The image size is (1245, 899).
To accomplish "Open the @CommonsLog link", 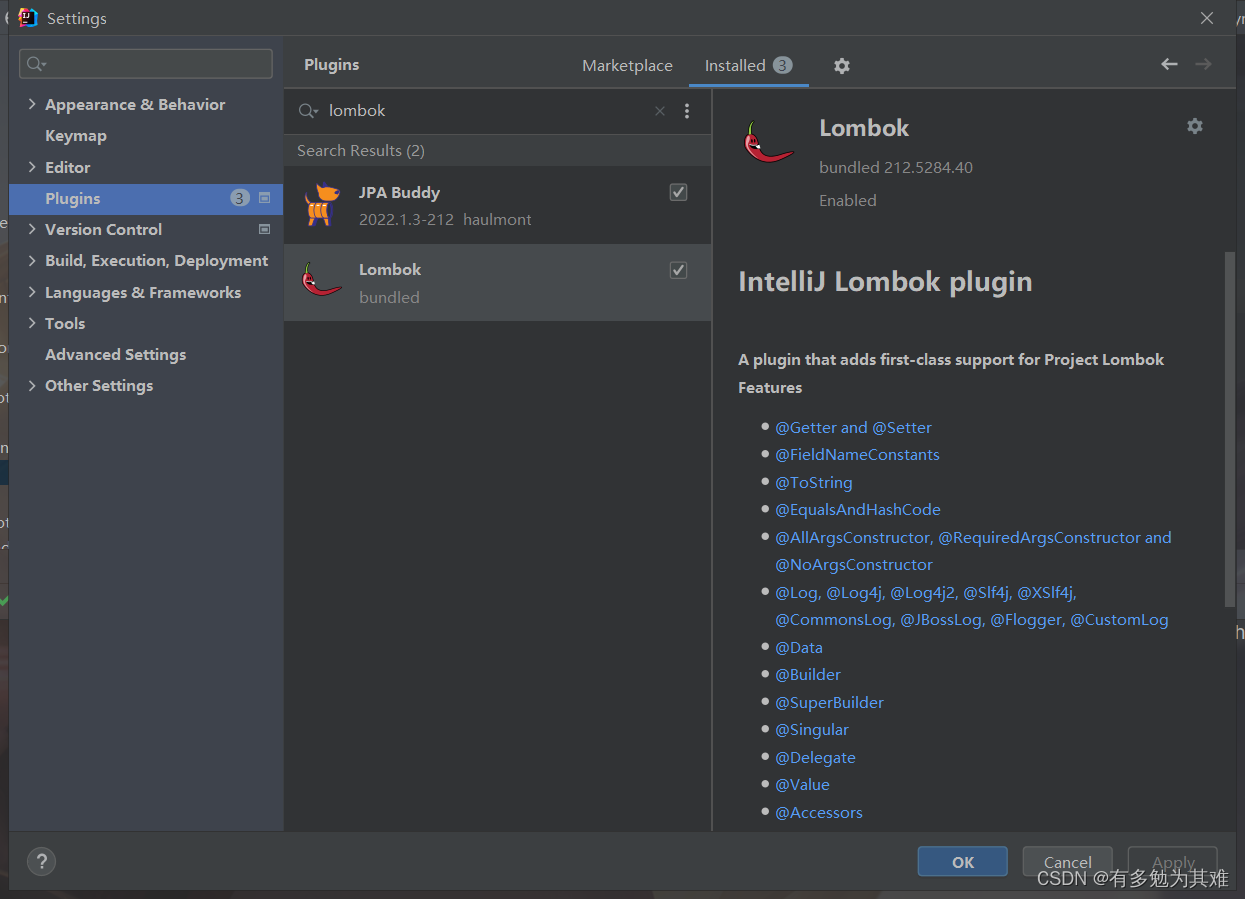I will tap(833, 619).
